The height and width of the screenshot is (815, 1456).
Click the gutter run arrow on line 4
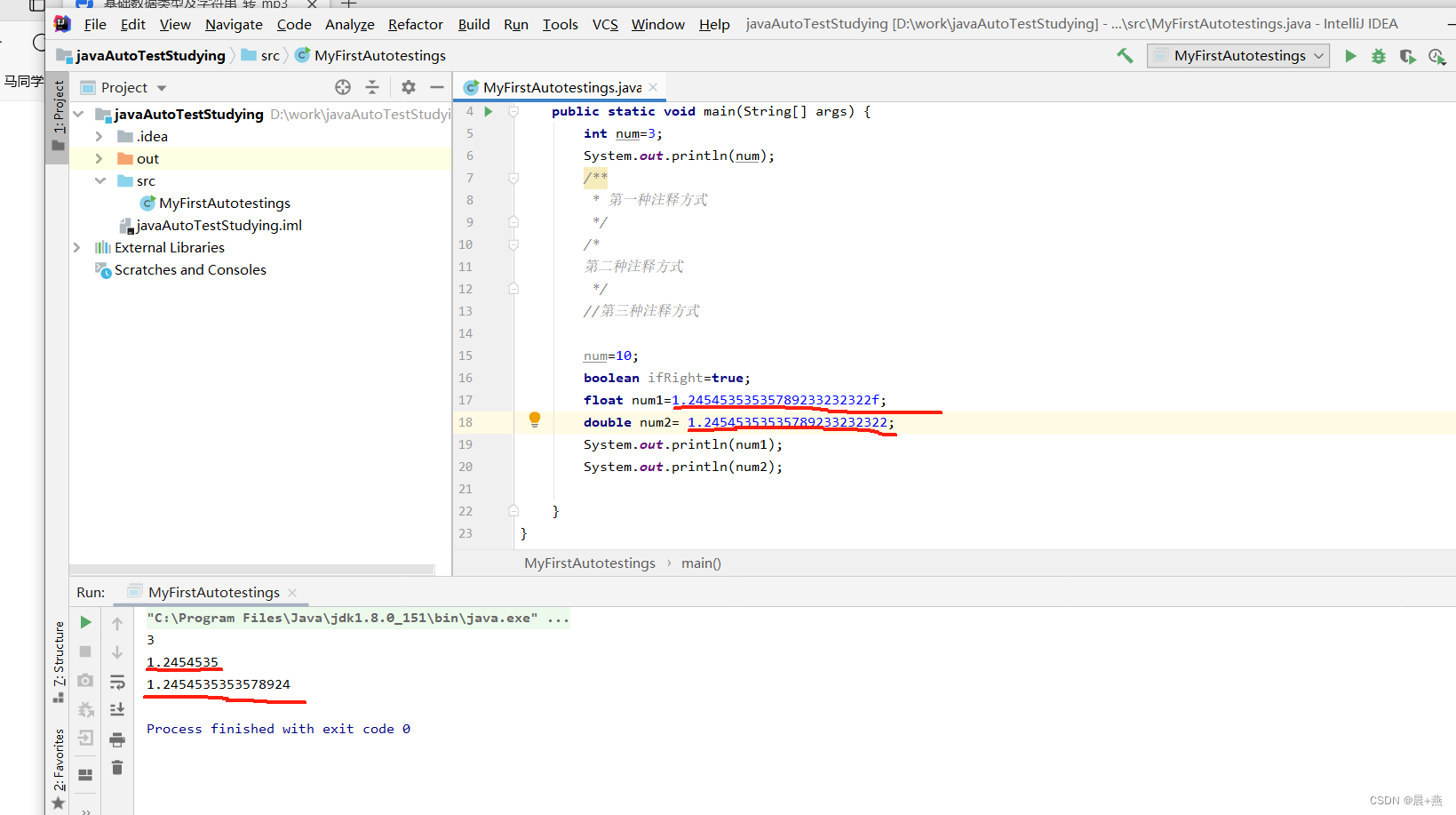pos(488,111)
